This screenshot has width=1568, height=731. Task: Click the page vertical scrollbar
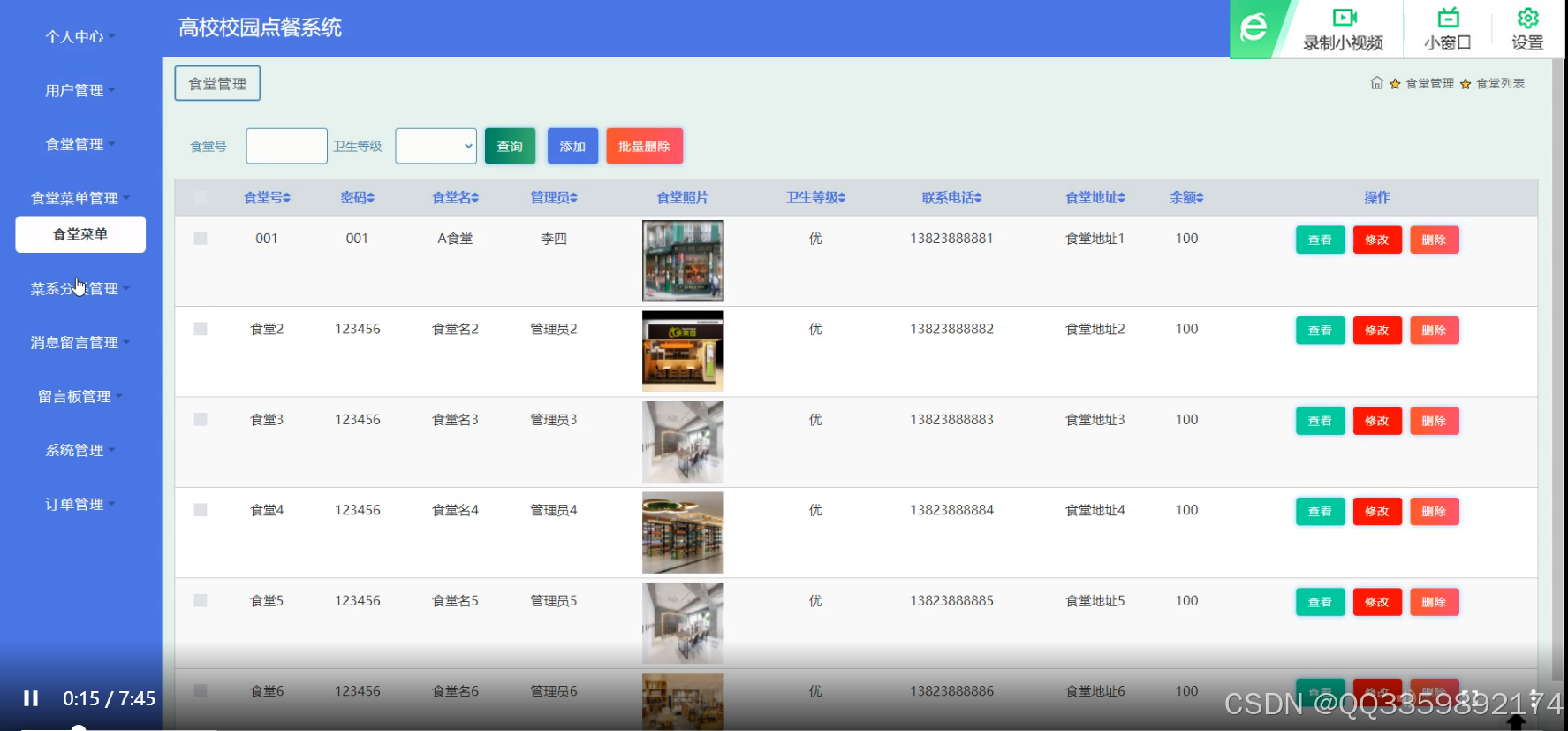1557,371
